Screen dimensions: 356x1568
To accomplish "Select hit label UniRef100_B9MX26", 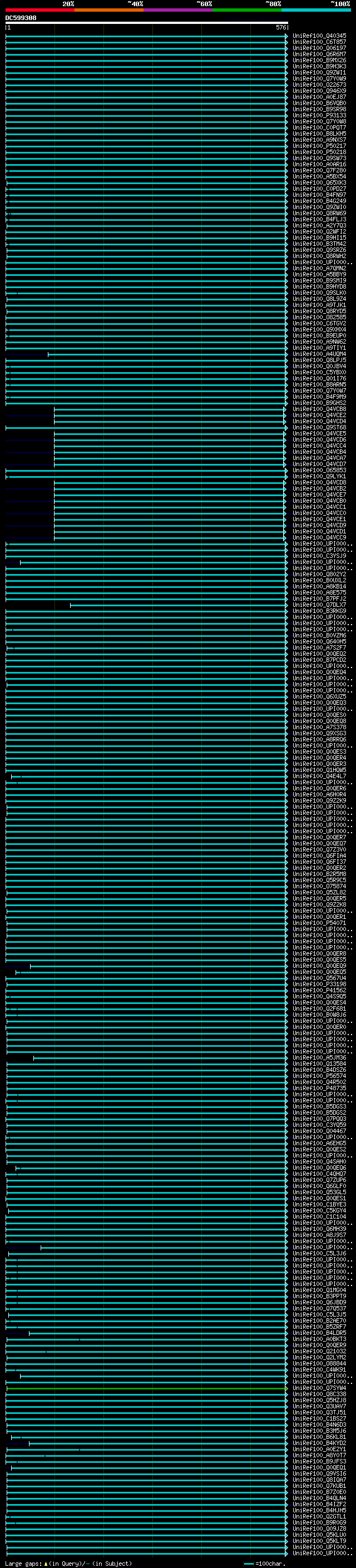I will coord(319,60).
